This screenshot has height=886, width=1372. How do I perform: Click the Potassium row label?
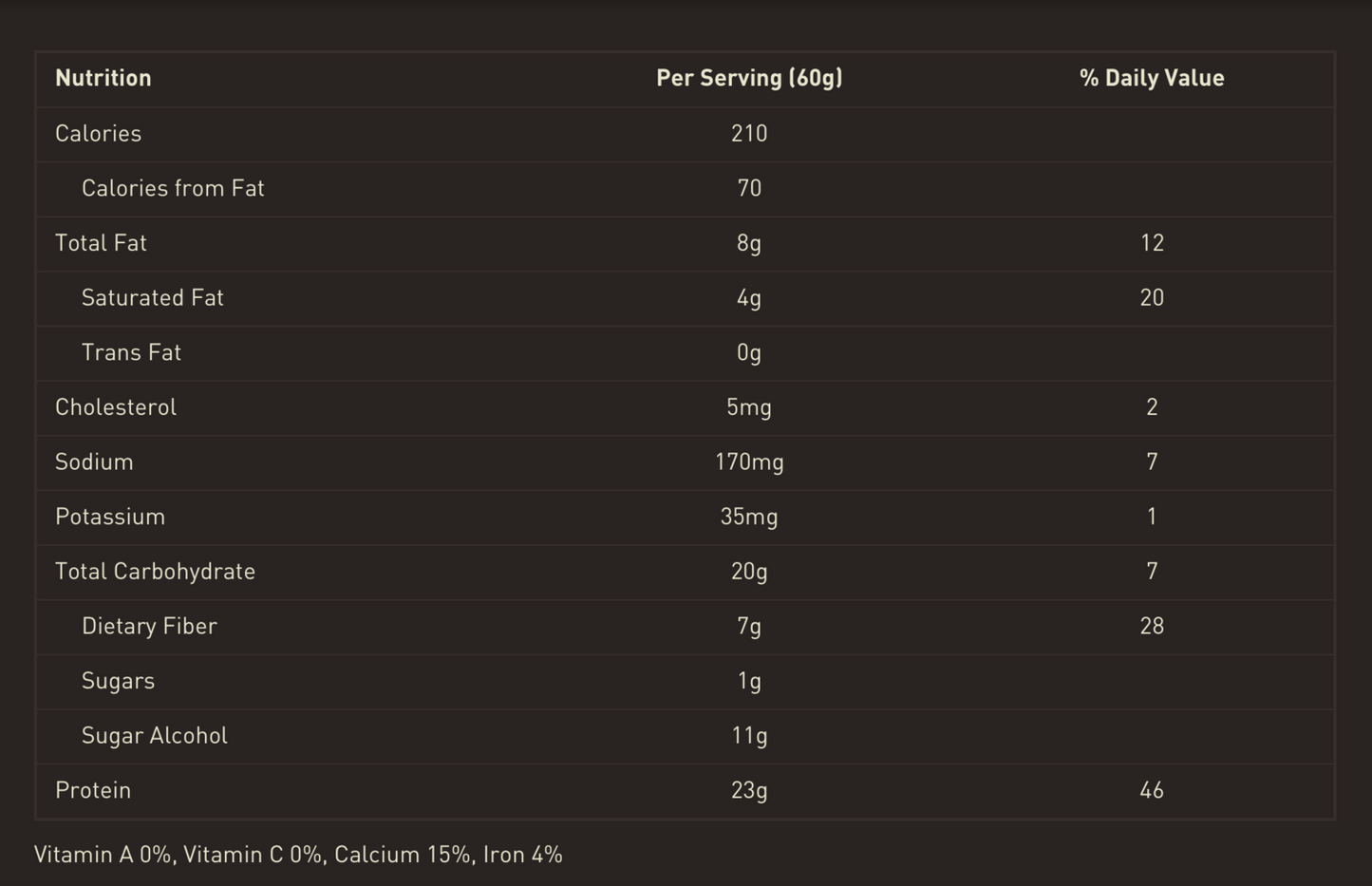110,517
